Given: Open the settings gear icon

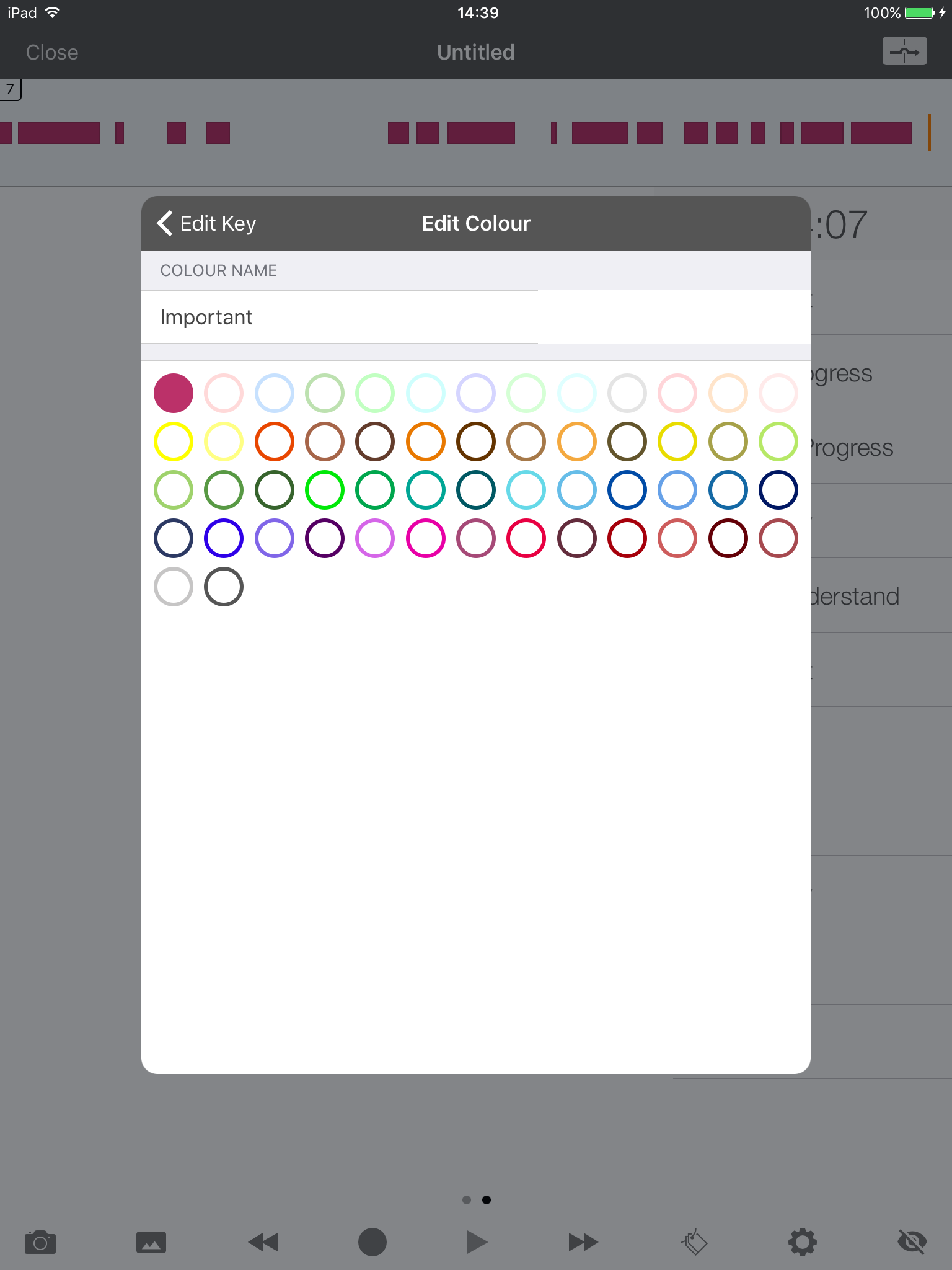Looking at the screenshot, I should point(803,1242).
